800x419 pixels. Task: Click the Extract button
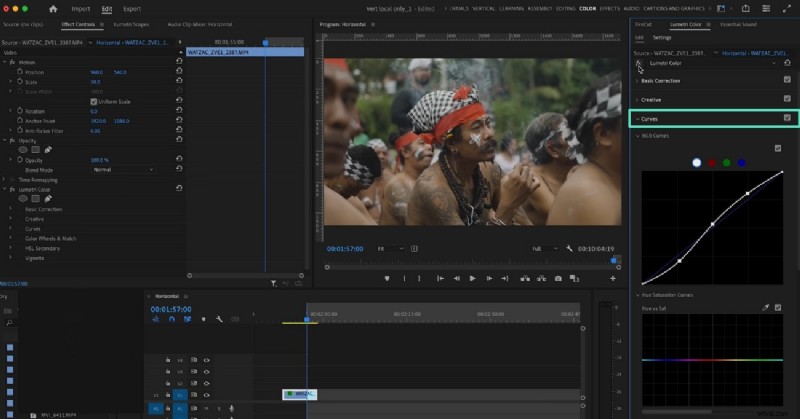click(541, 278)
